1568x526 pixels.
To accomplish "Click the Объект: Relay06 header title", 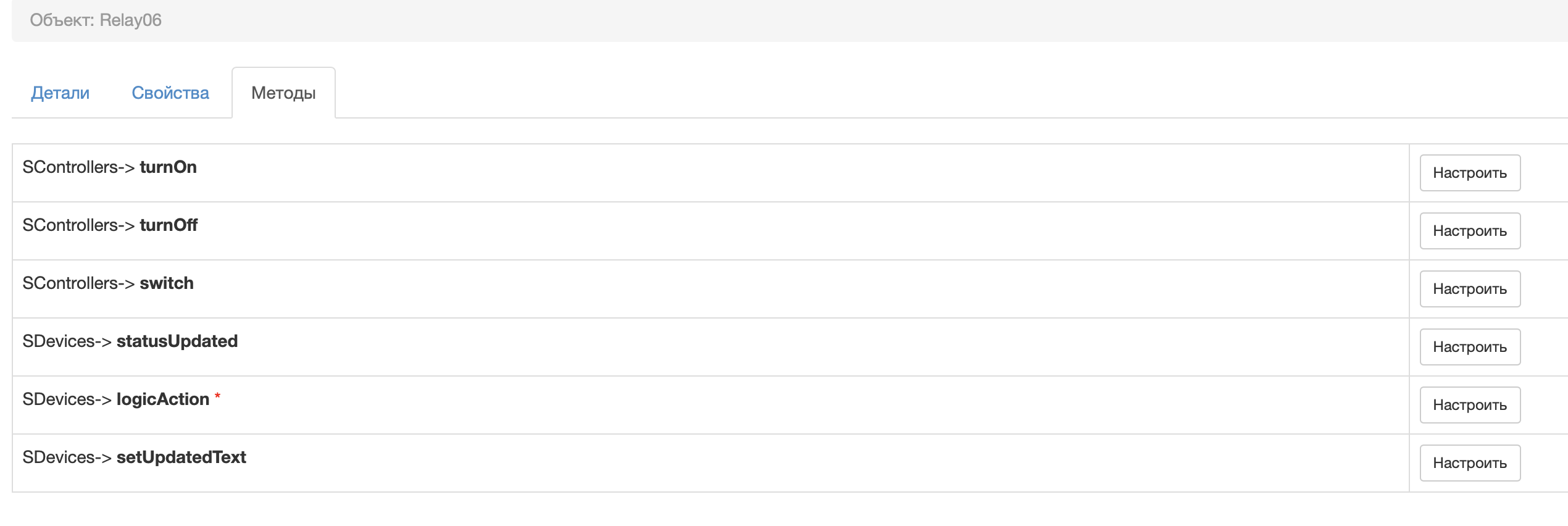I will tap(96, 20).
